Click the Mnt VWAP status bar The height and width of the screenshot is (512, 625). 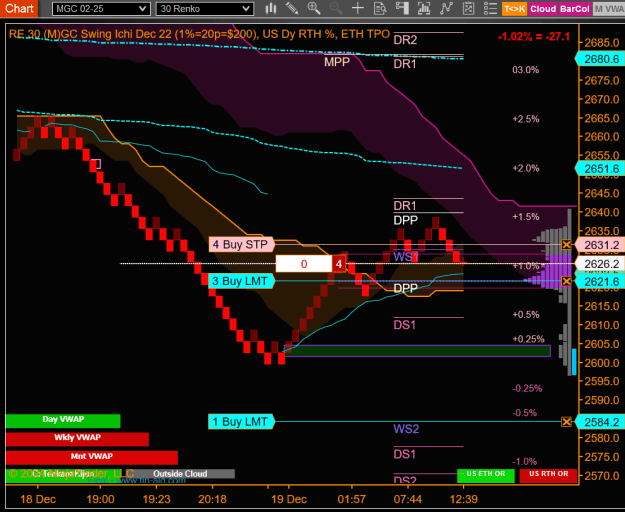(92, 457)
